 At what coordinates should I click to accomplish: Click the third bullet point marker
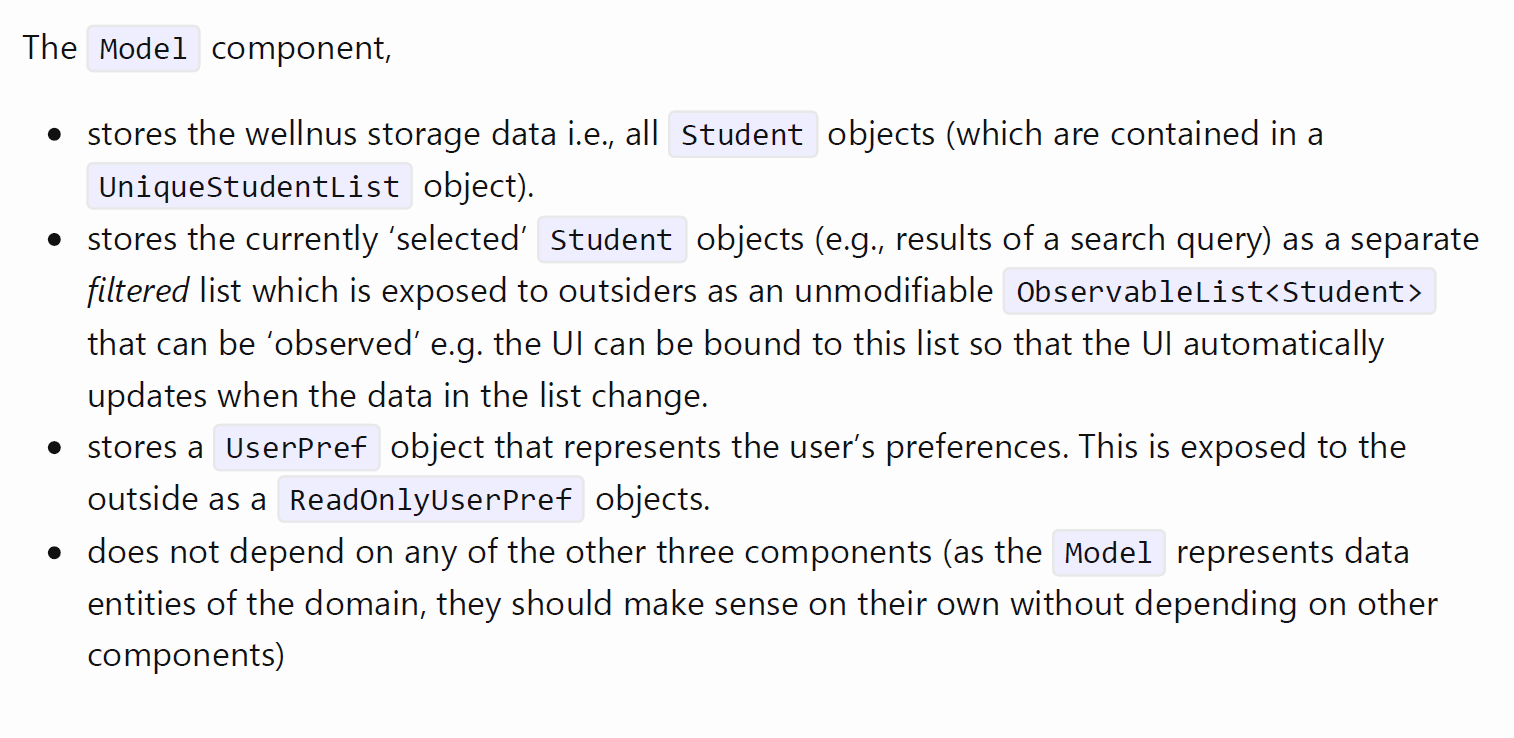(x=55, y=449)
